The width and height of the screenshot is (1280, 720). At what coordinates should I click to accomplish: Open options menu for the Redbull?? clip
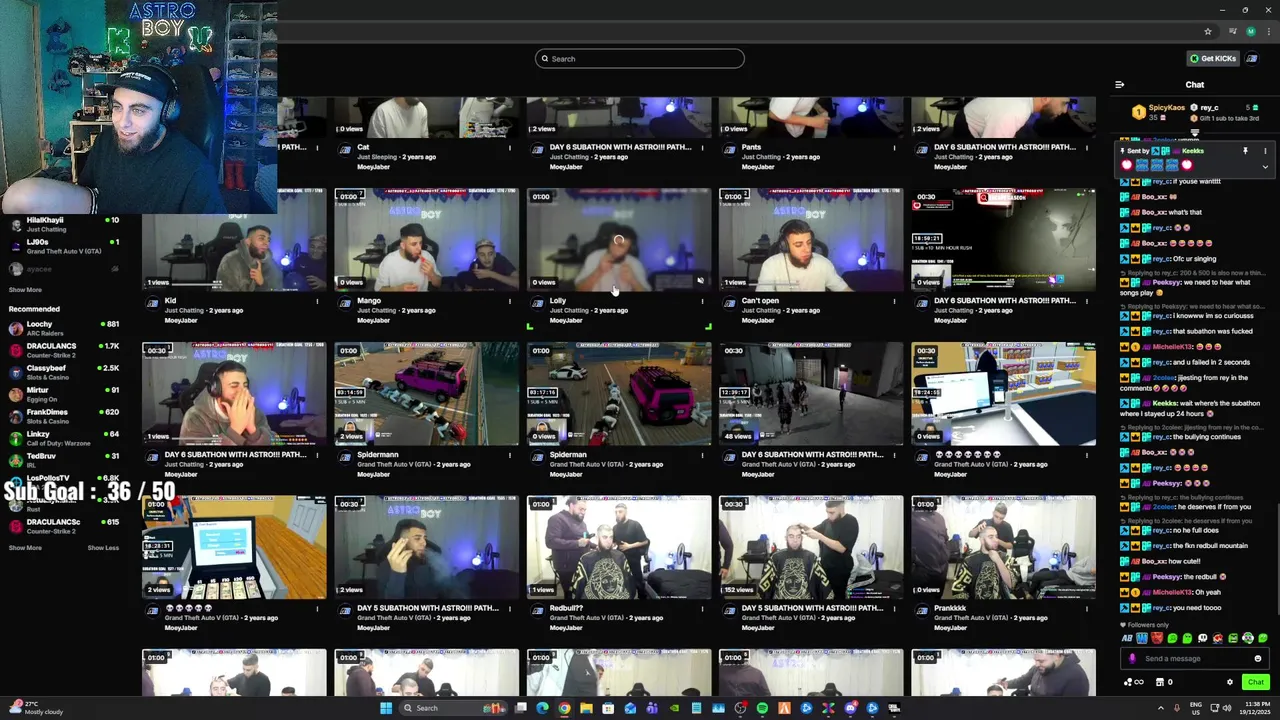[702, 608]
